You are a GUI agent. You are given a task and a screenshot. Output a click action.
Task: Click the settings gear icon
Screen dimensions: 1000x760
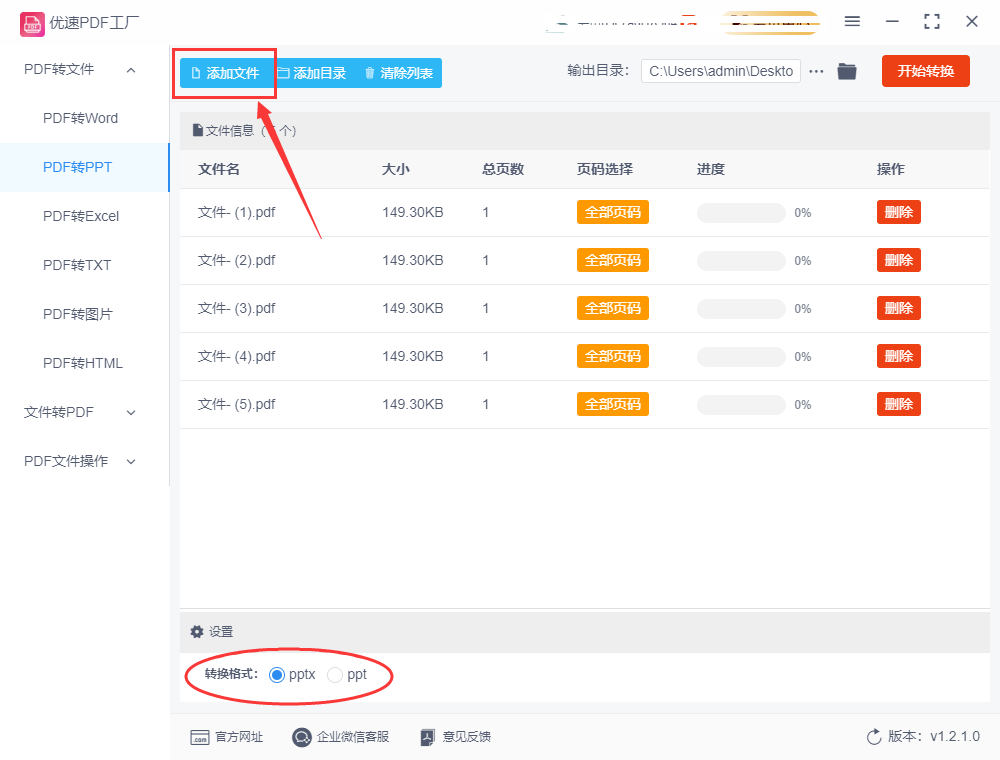coord(197,632)
